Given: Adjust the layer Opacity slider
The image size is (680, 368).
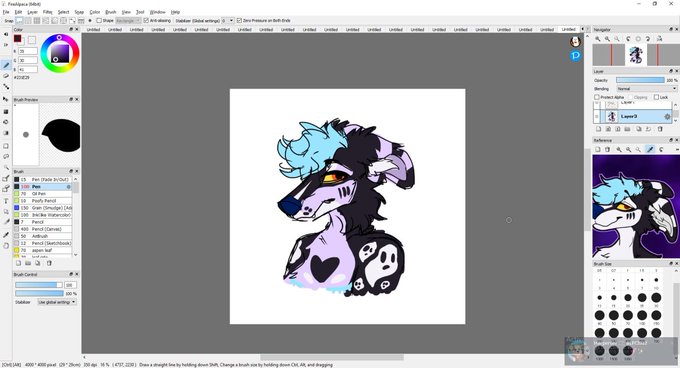Looking at the screenshot, I should pos(640,80).
